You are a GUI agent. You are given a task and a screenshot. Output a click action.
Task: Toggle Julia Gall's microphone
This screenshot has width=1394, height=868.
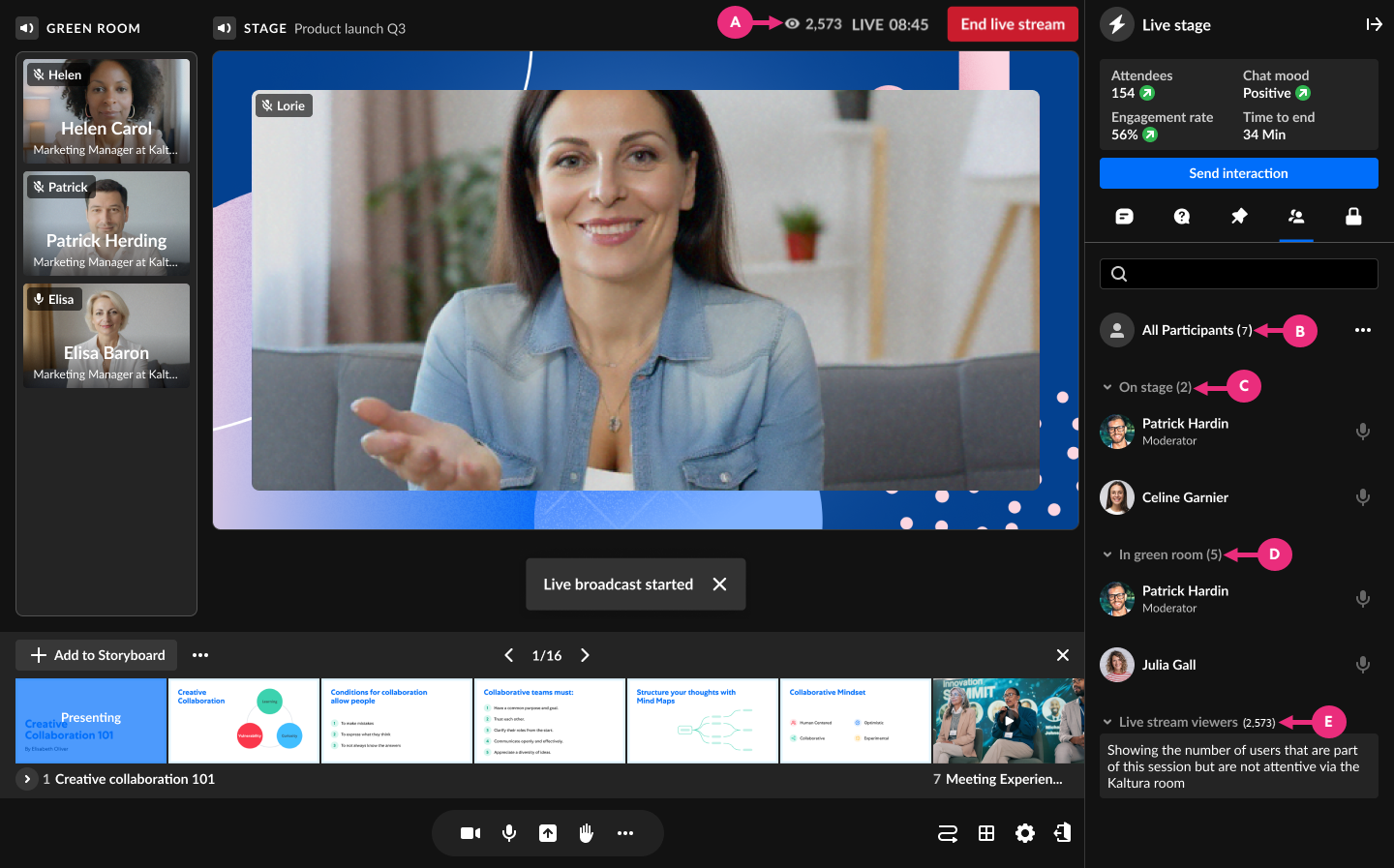pyautogui.click(x=1363, y=665)
